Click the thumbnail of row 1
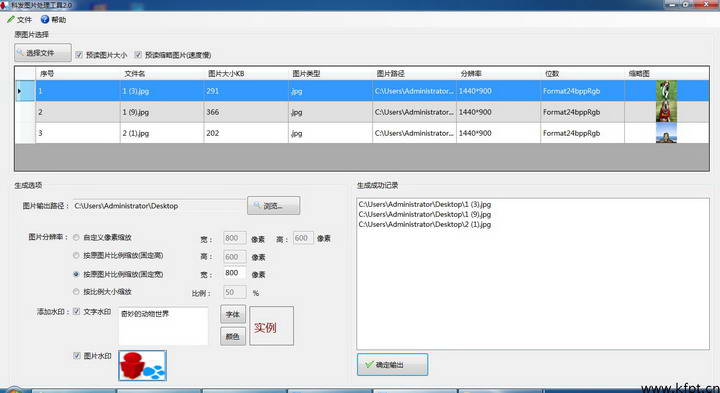The width and height of the screenshot is (720, 393). tap(666, 90)
